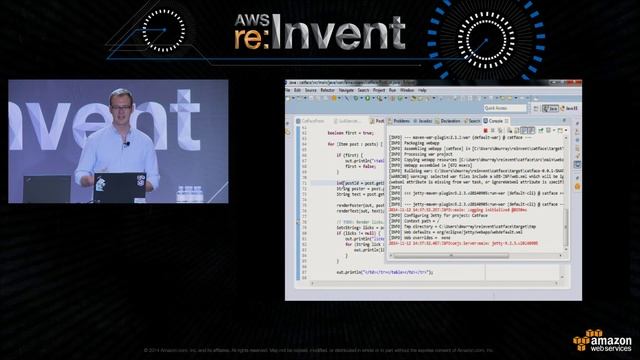Image resolution: width=640 pixels, height=360 pixels.
Task: Open the Window menu
Action: coord(407,90)
